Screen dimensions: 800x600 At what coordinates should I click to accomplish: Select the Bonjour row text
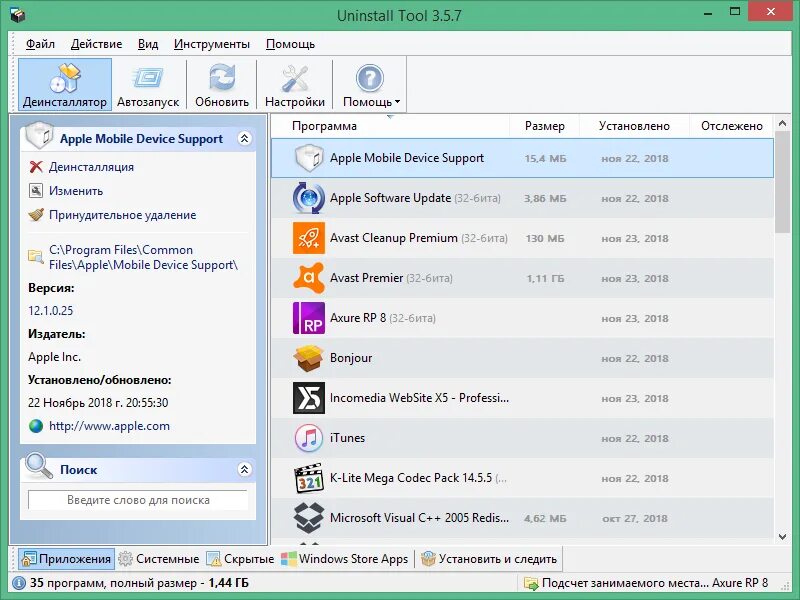[x=351, y=358]
